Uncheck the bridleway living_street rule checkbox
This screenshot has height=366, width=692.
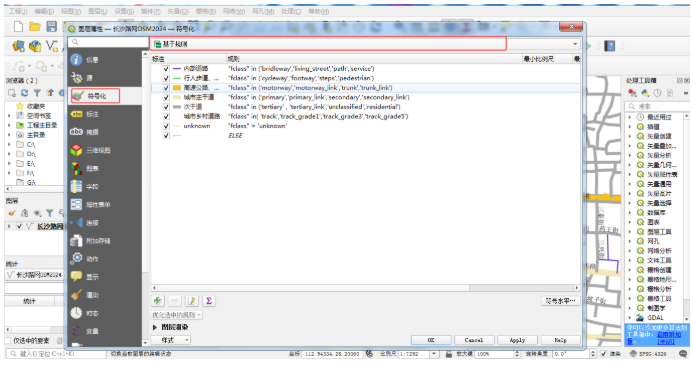pos(166,68)
